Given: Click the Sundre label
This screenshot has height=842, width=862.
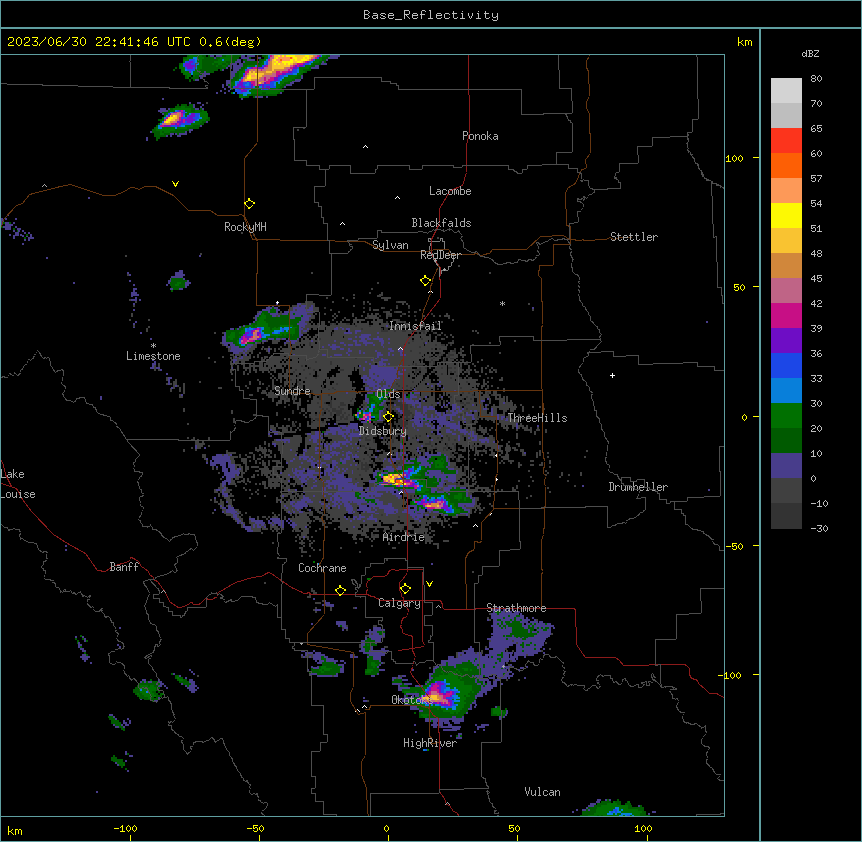Looking at the screenshot, I should (x=292, y=391).
